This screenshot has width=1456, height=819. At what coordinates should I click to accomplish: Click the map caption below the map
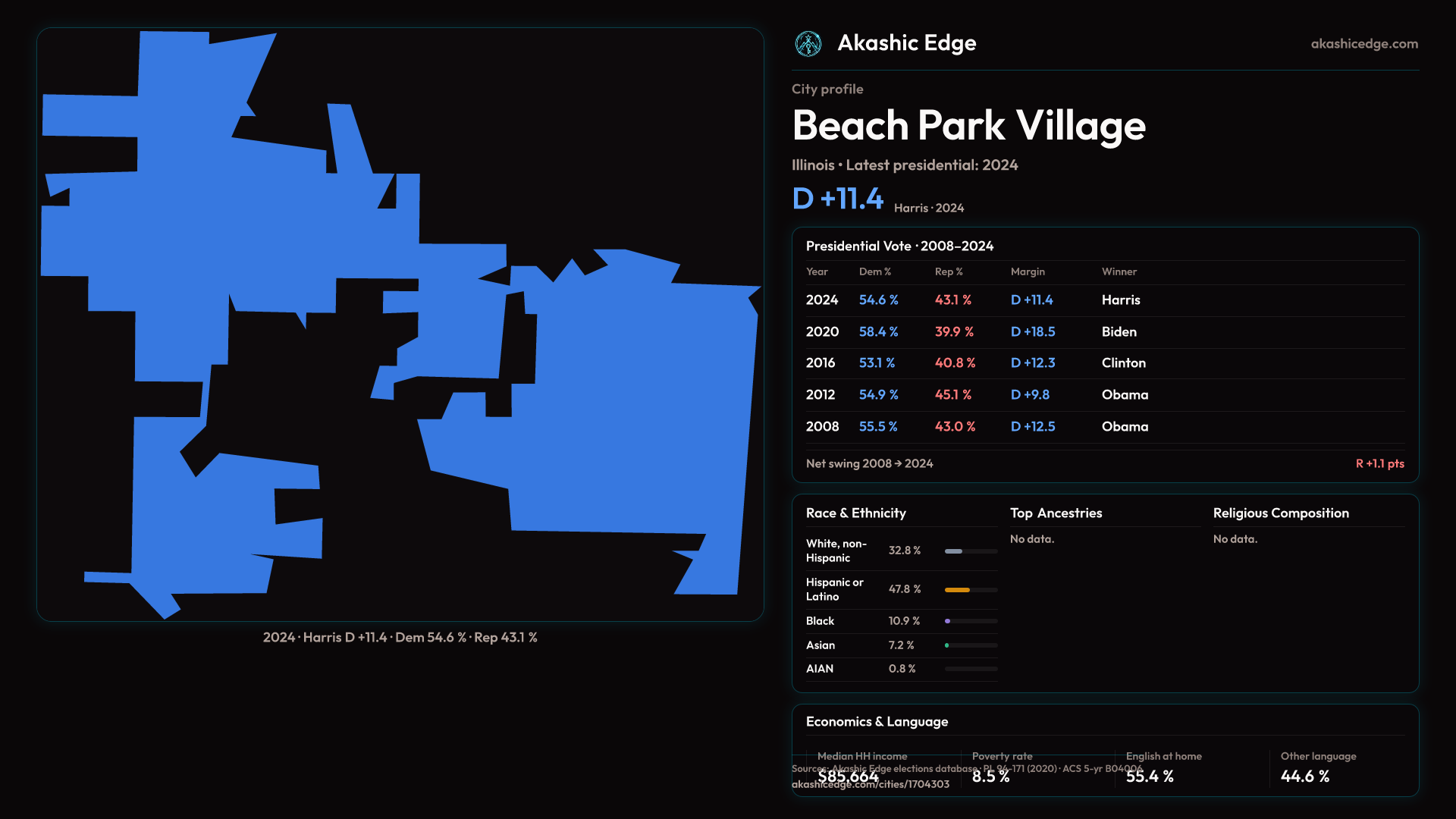pyautogui.click(x=400, y=638)
